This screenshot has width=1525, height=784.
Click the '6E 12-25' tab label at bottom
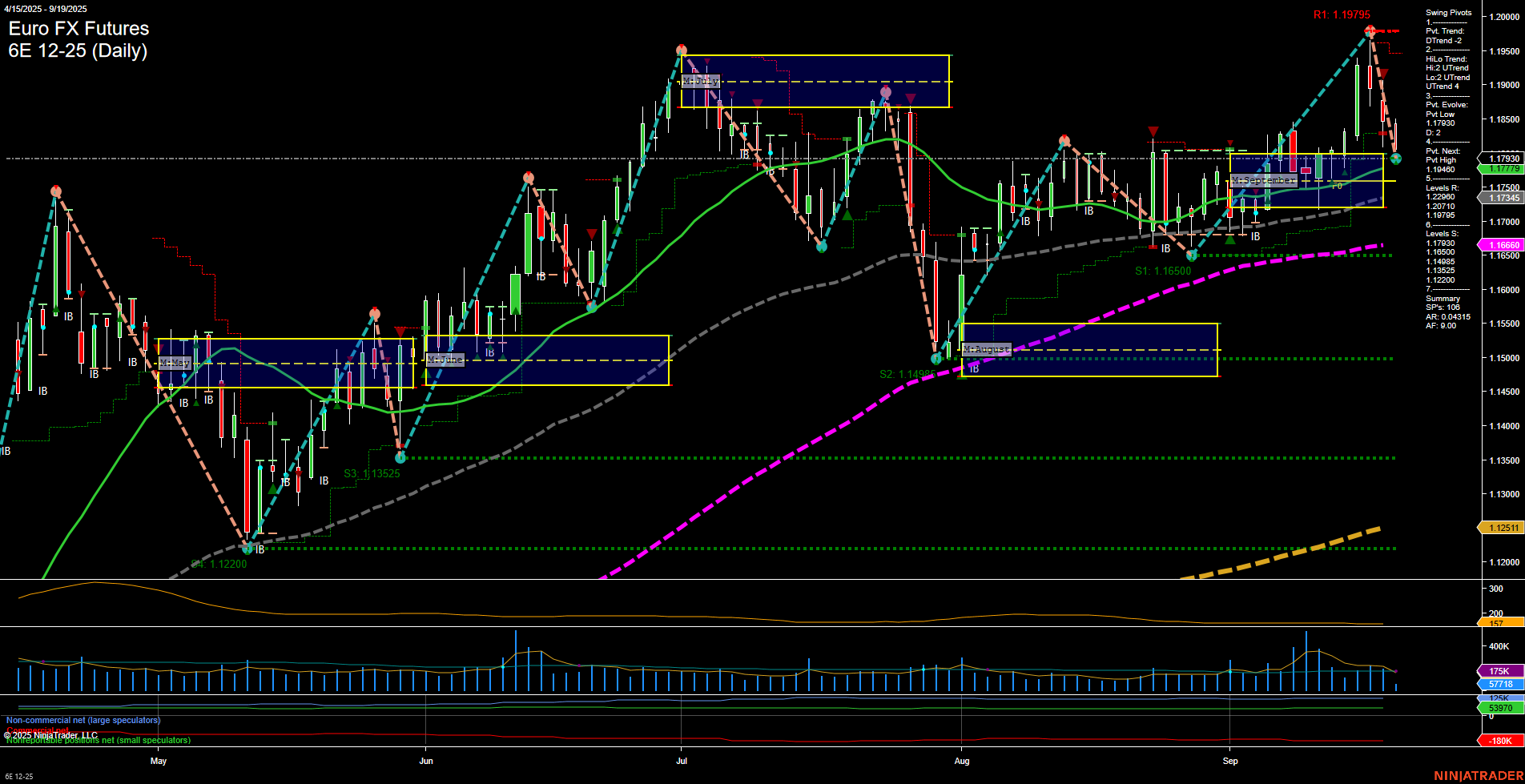tap(18, 777)
